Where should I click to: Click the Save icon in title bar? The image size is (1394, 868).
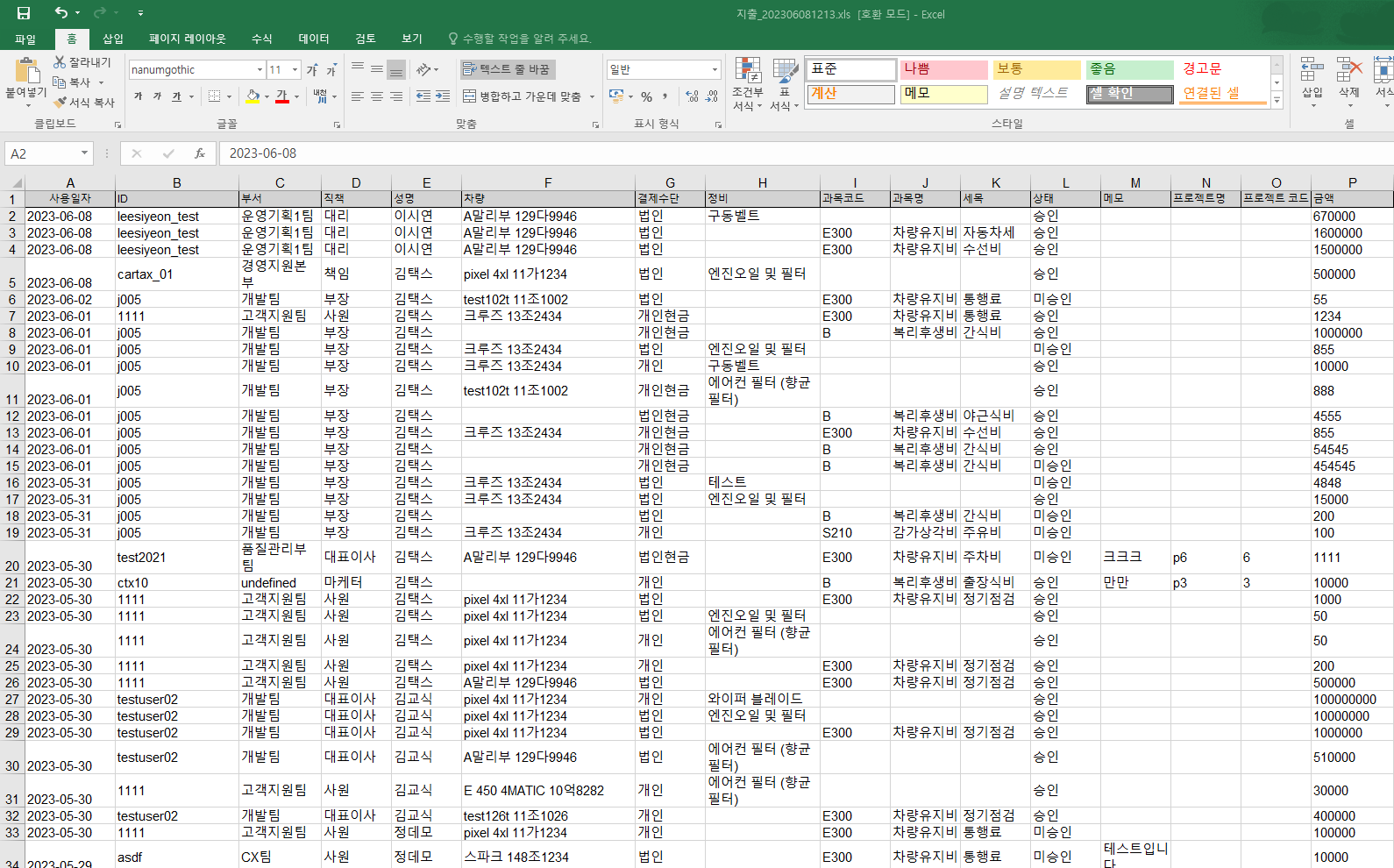[x=24, y=13]
